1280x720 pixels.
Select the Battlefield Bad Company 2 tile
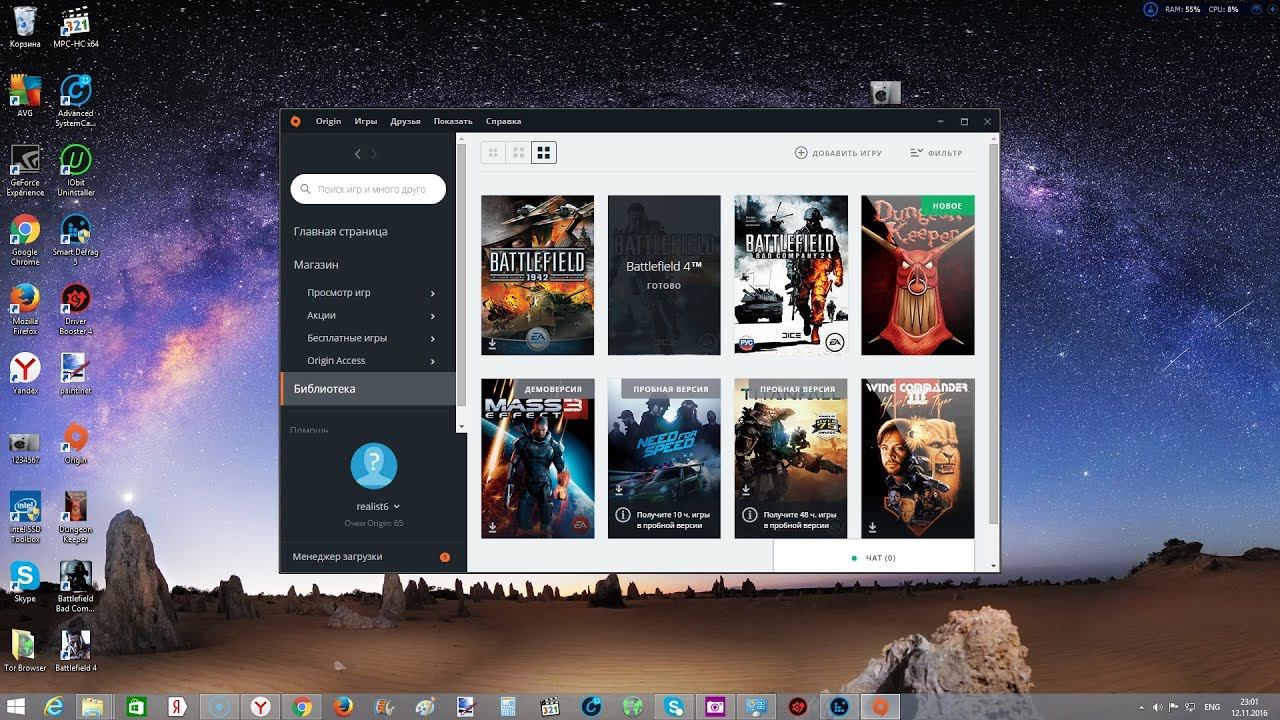coord(791,275)
